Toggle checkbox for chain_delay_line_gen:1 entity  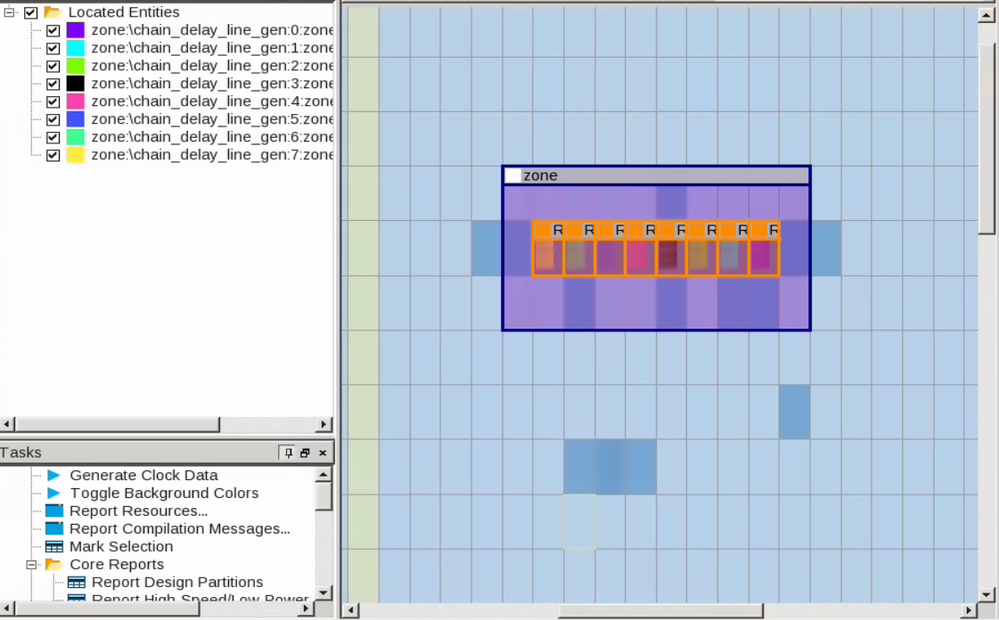(x=54, y=48)
